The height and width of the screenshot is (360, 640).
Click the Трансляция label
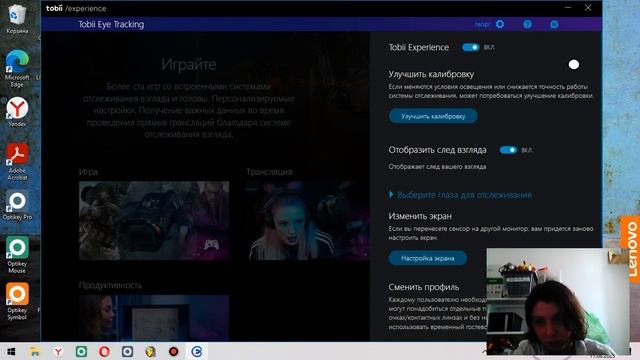point(269,172)
